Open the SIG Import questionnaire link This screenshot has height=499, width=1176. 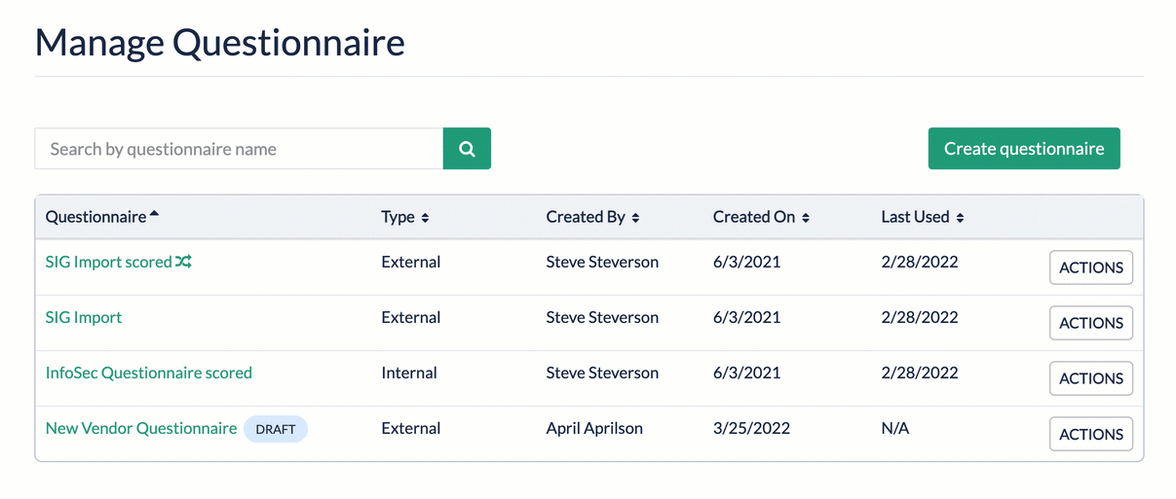(x=84, y=317)
